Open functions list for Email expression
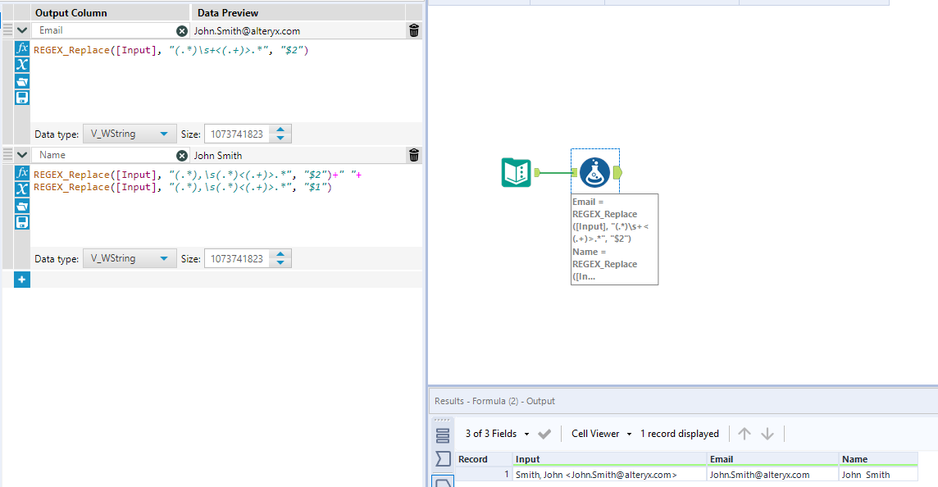This screenshot has width=938, height=487. coord(22,48)
